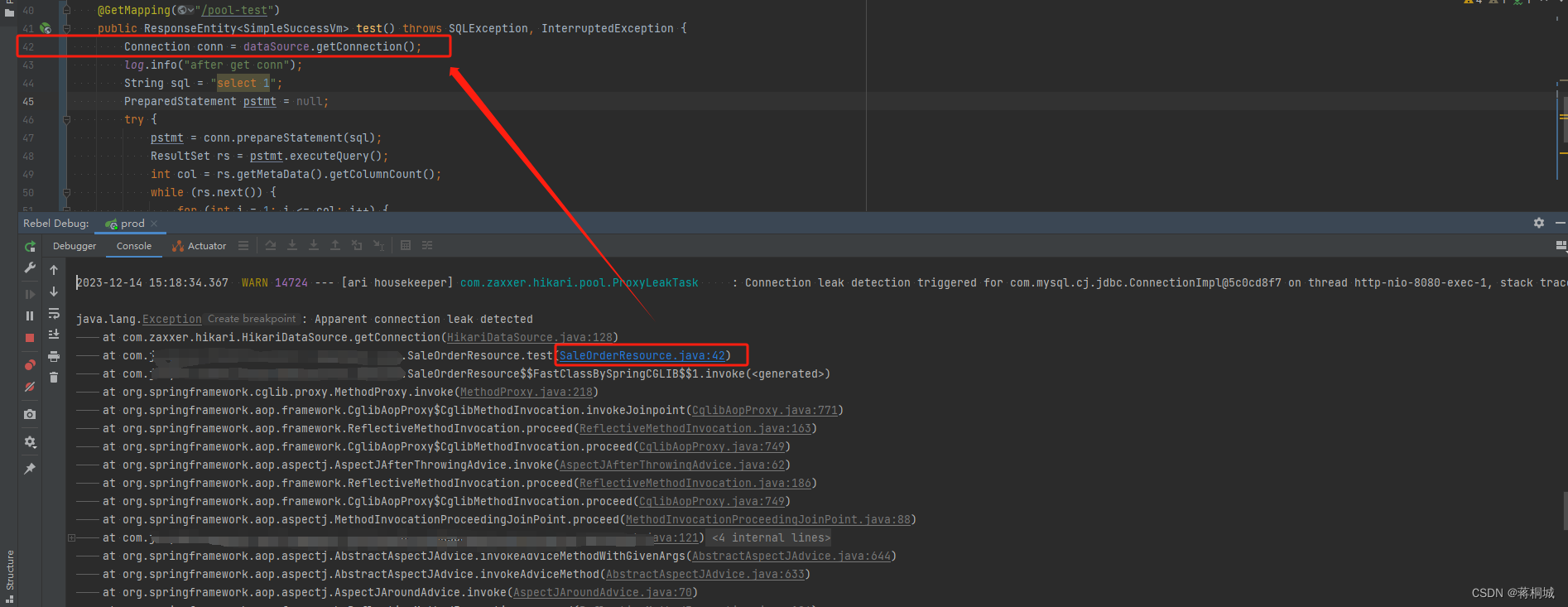Click Force Step Into icon
The height and width of the screenshot is (607, 1568).
(x=314, y=246)
